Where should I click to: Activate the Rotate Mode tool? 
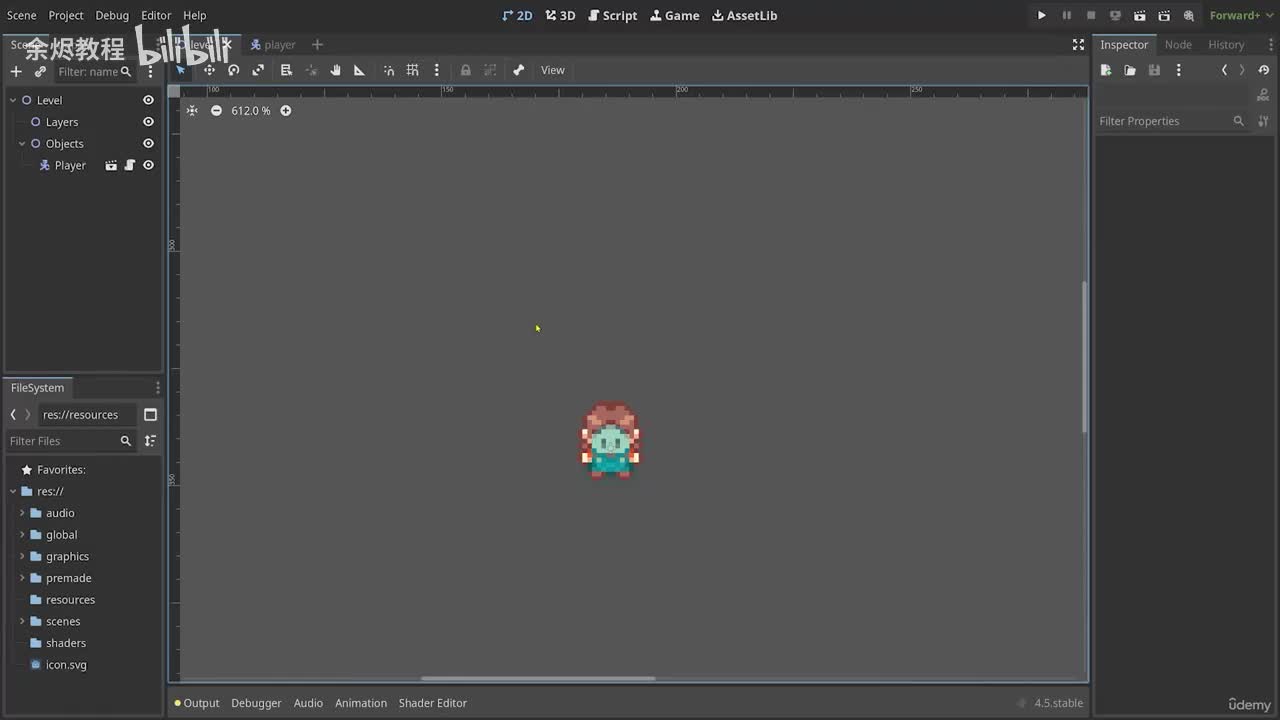[233, 70]
